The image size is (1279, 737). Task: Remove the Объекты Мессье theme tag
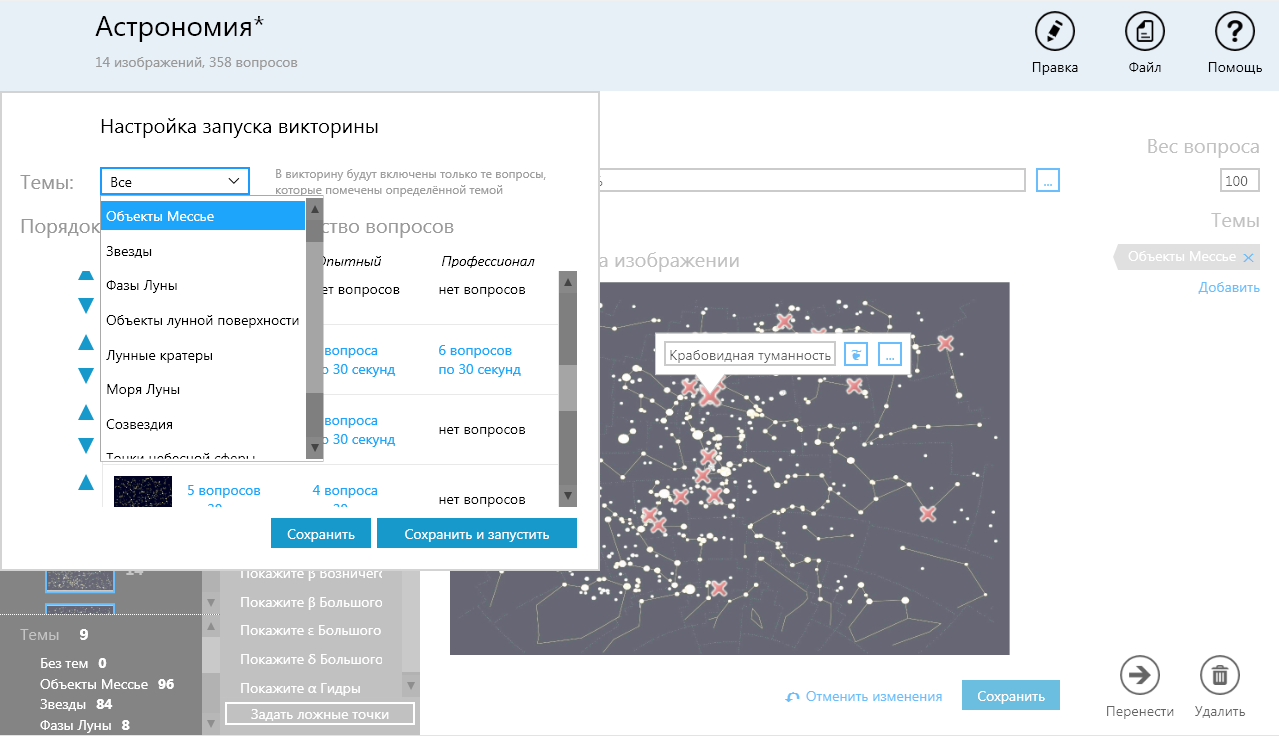coord(1247,258)
